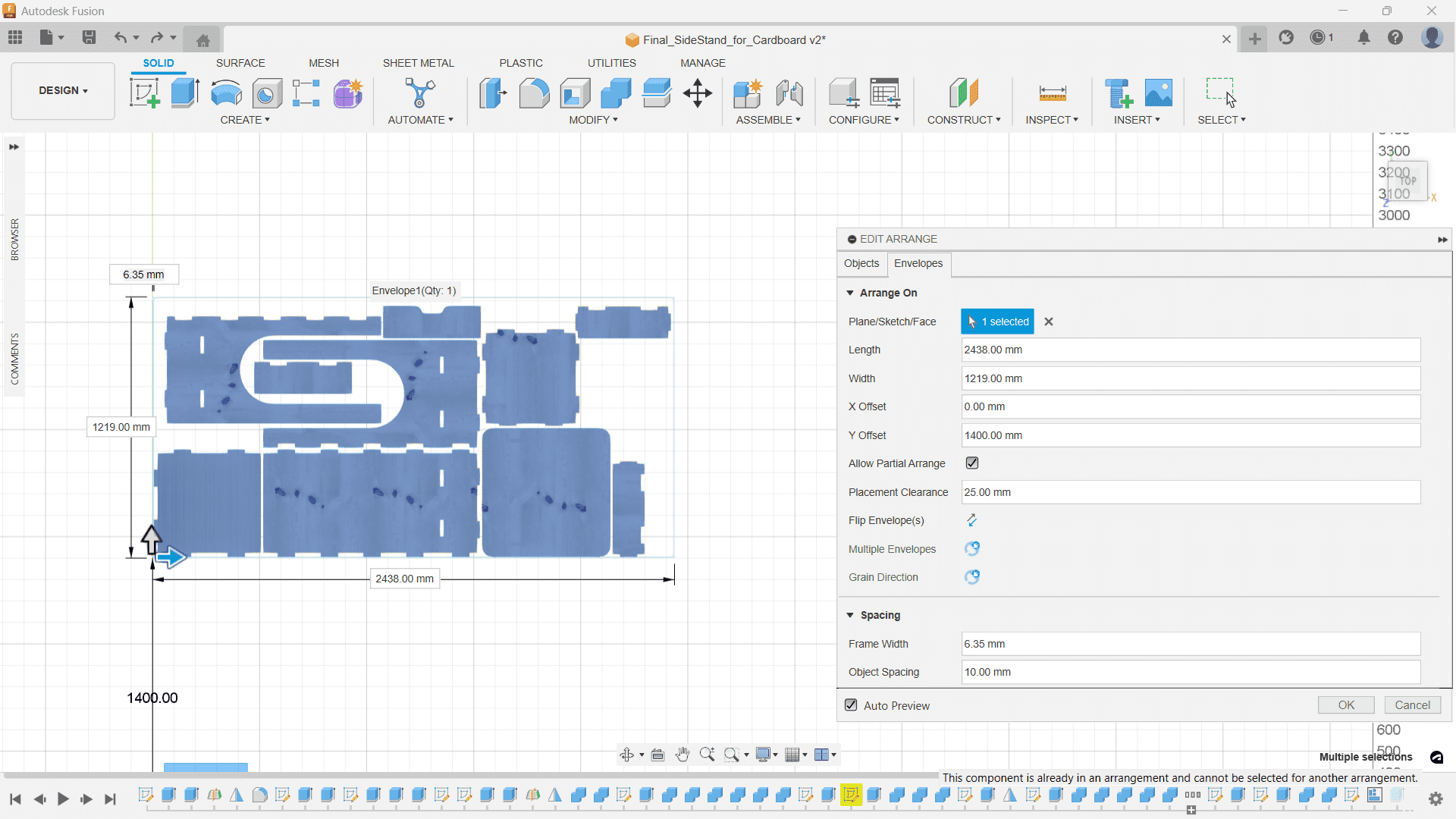
Task: Select the Extrude tool
Action: click(x=185, y=93)
